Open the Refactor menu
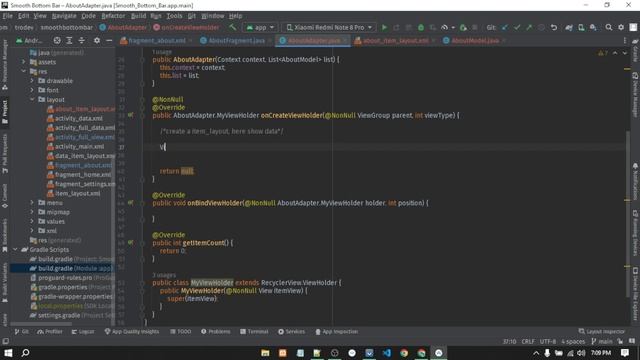The image size is (640, 360). click(x=113, y=16)
